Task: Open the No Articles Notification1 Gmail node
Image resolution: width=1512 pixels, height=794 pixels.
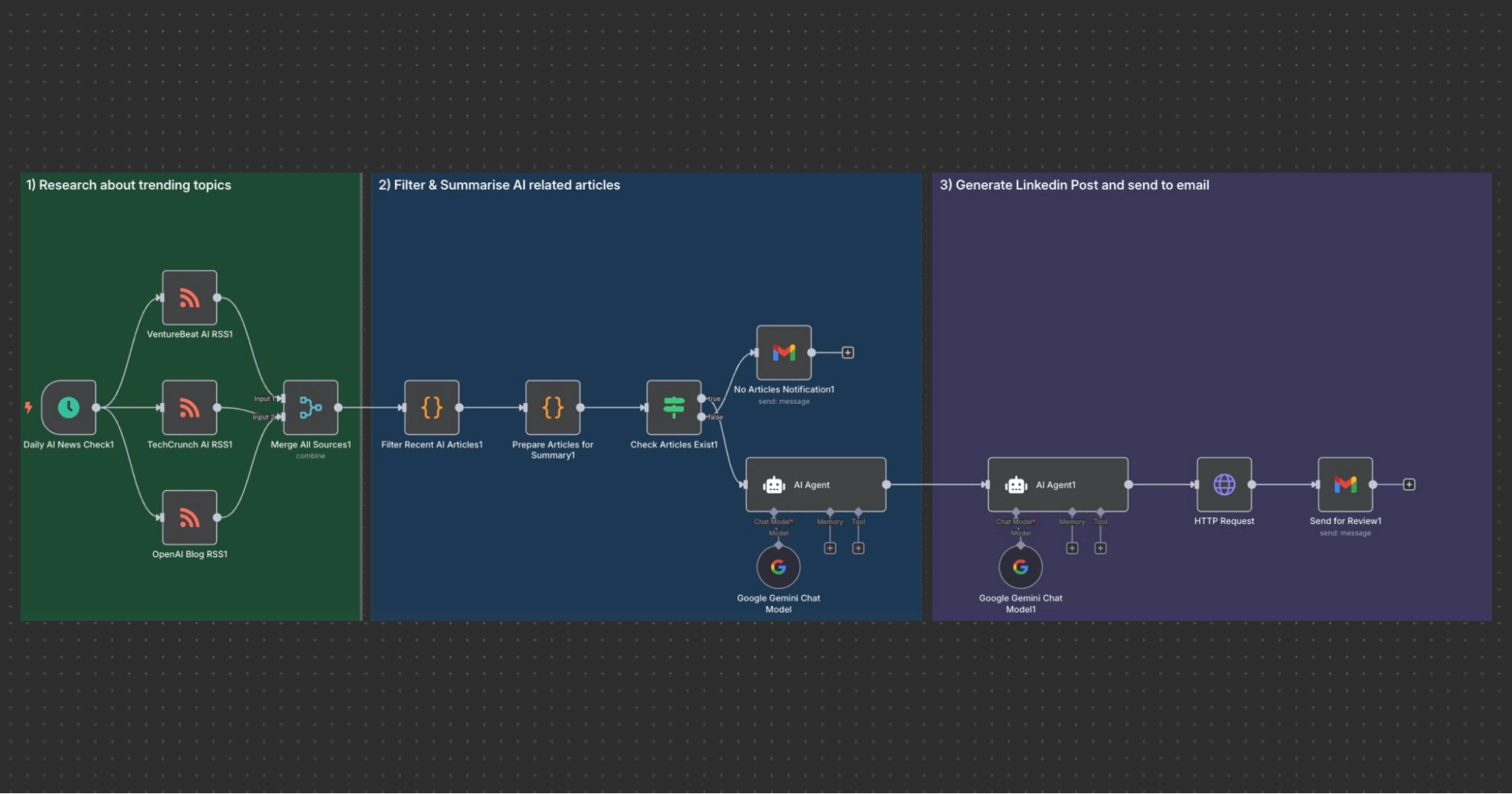Action: tap(784, 352)
